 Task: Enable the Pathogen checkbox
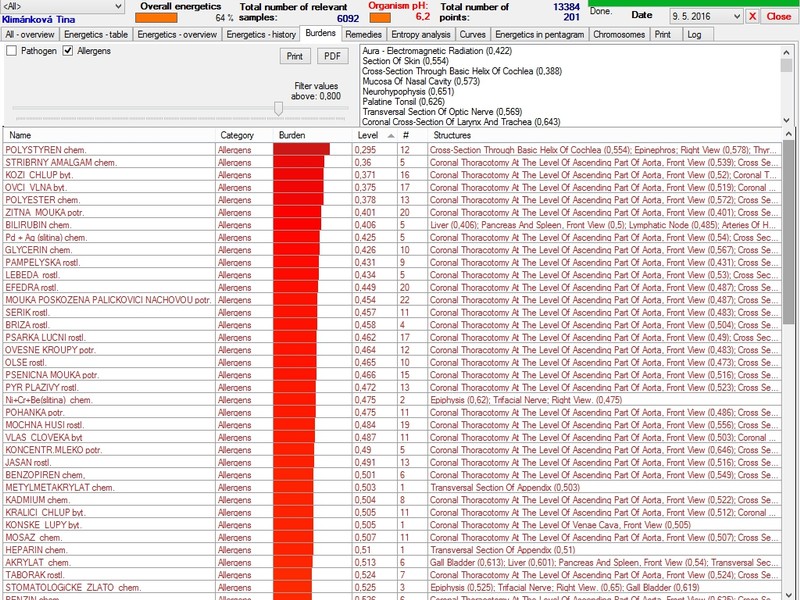(x=12, y=51)
